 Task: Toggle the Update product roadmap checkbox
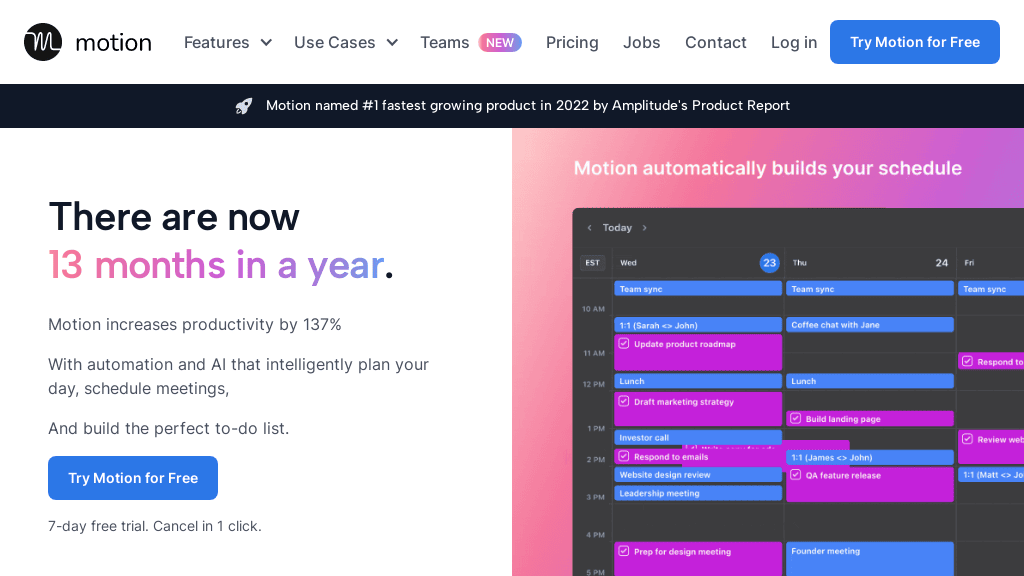tap(622, 344)
